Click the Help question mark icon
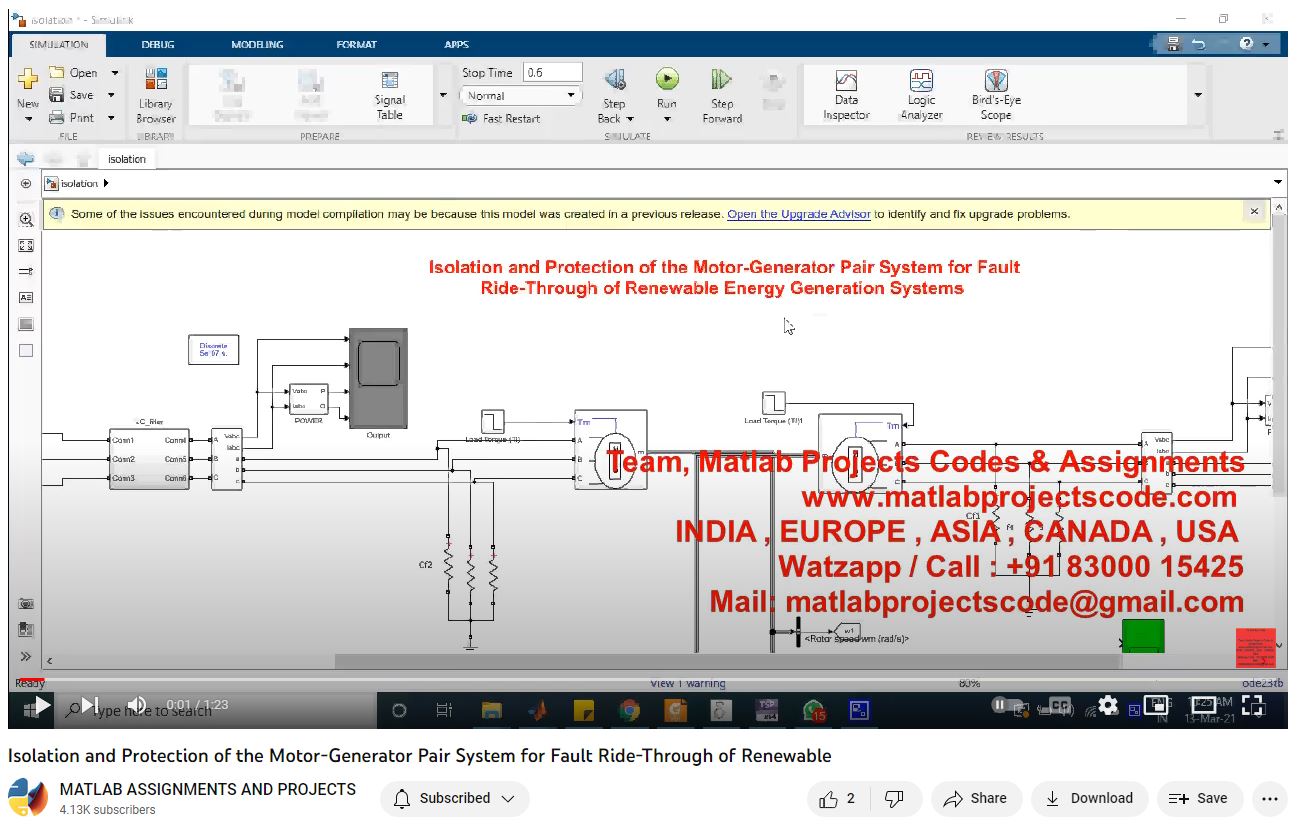The height and width of the screenshot is (828, 1297). point(1246,44)
